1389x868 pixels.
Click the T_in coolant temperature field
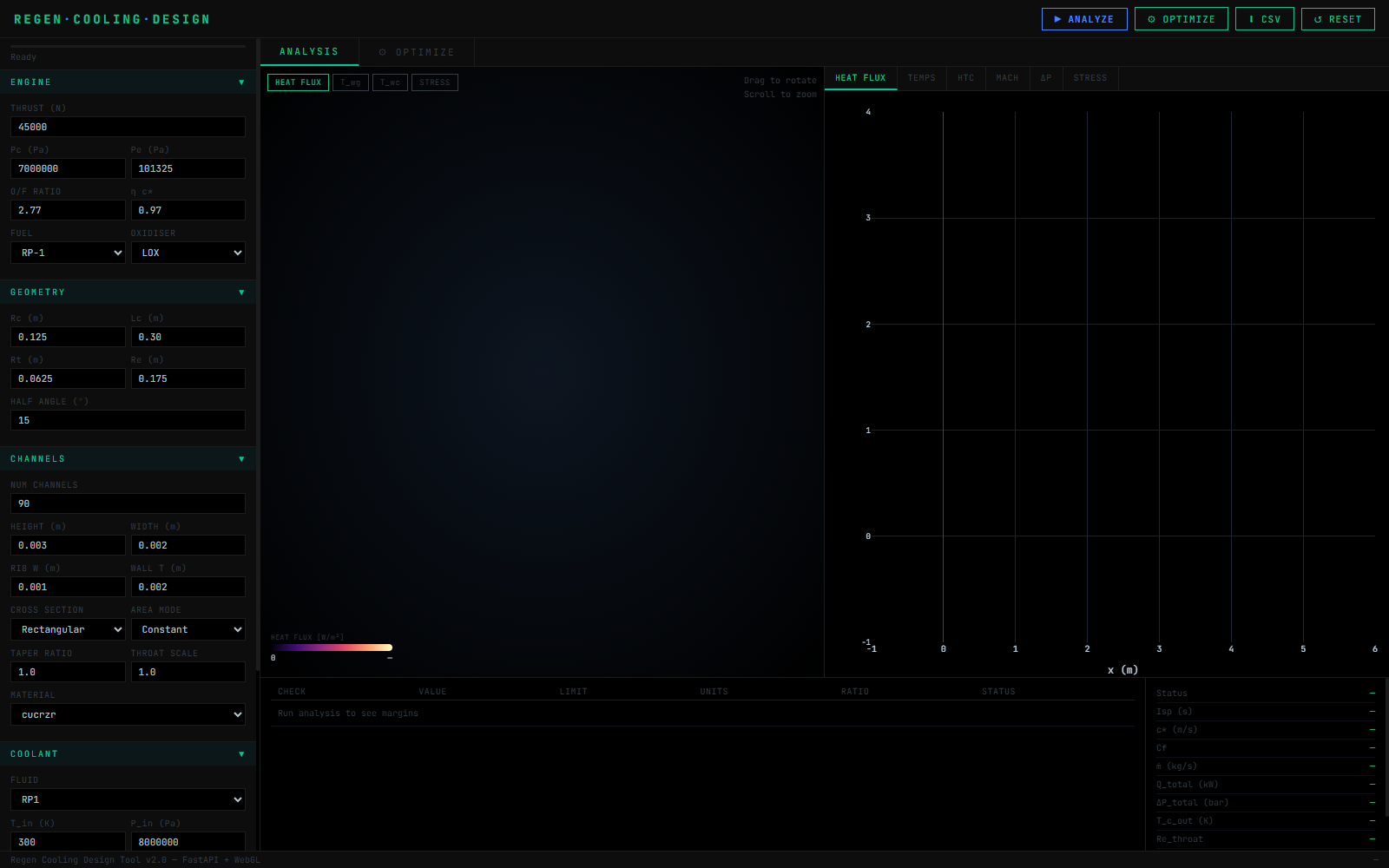coord(68,842)
